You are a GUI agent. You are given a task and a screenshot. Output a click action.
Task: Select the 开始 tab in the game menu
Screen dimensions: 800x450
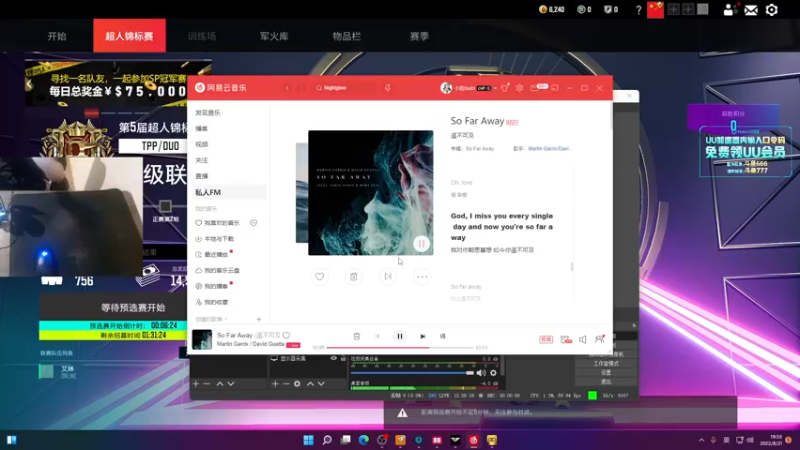pyautogui.click(x=57, y=36)
